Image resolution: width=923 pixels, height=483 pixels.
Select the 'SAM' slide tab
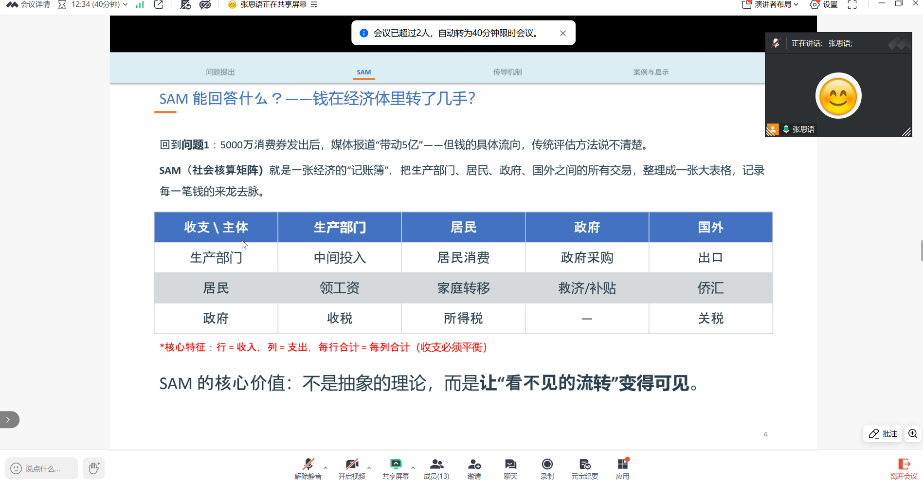coord(364,72)
